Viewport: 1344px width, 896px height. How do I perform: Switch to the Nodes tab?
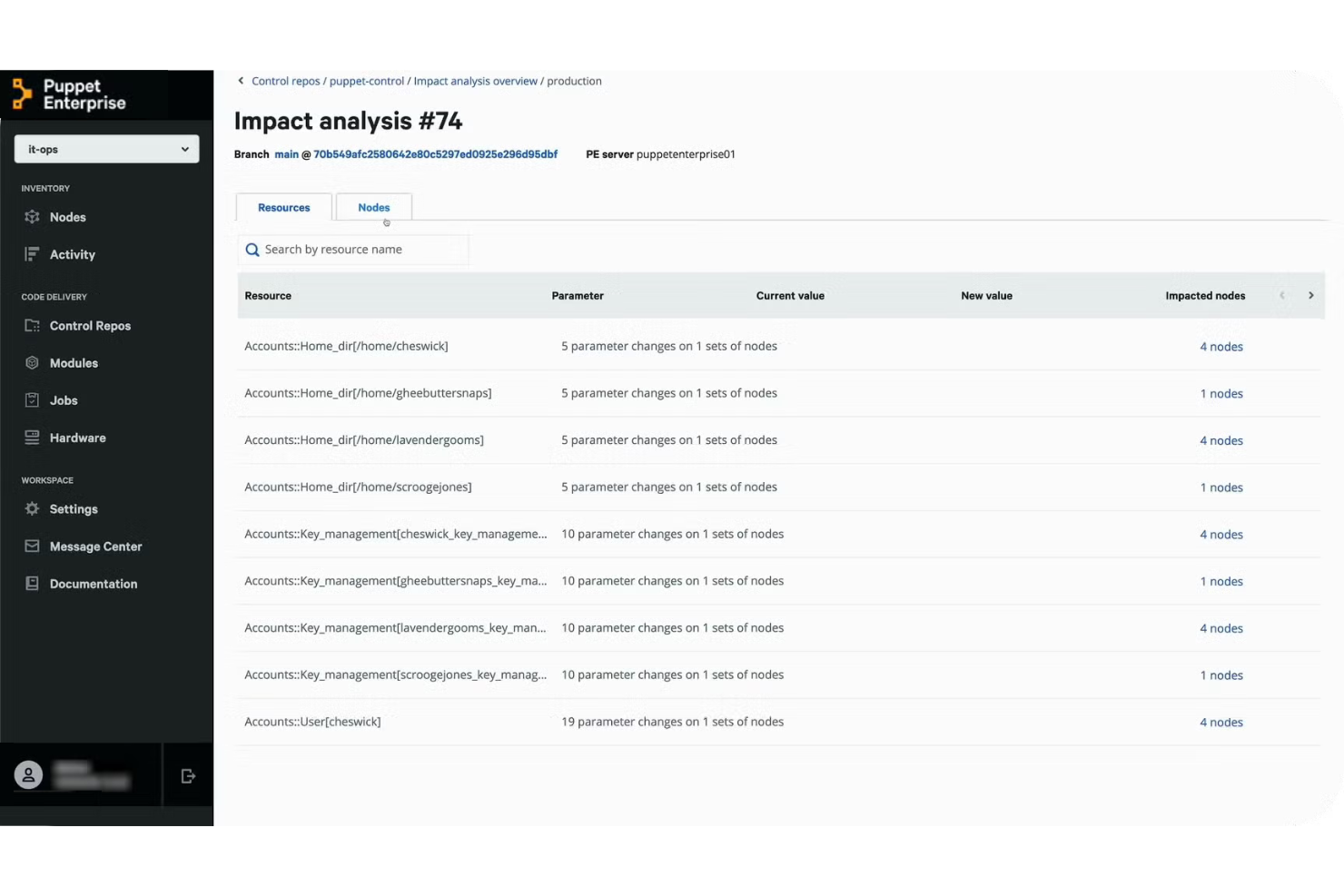[x=373, y=207]
